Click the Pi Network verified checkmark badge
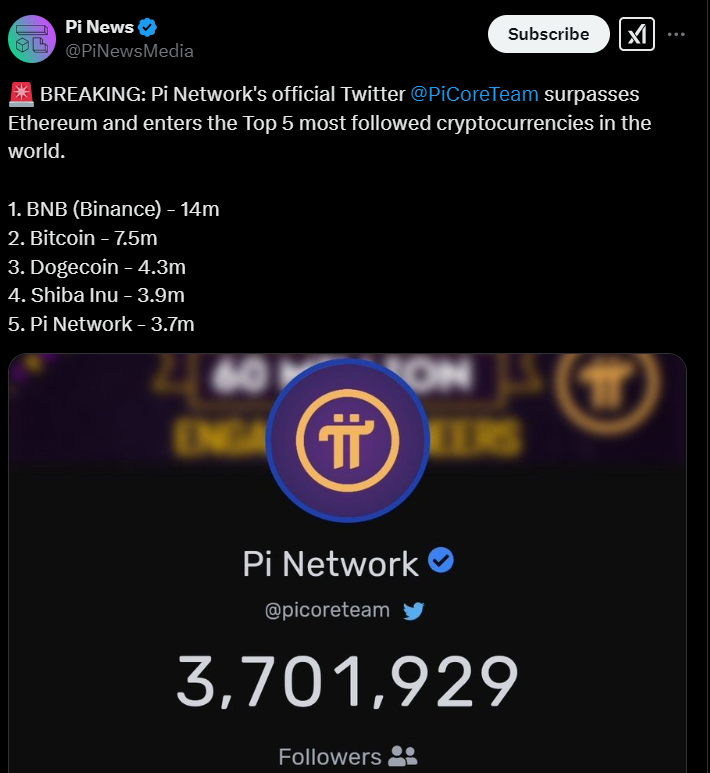Image resolution: width=710 pixels, height=773 pixels. tap(441, 561)
